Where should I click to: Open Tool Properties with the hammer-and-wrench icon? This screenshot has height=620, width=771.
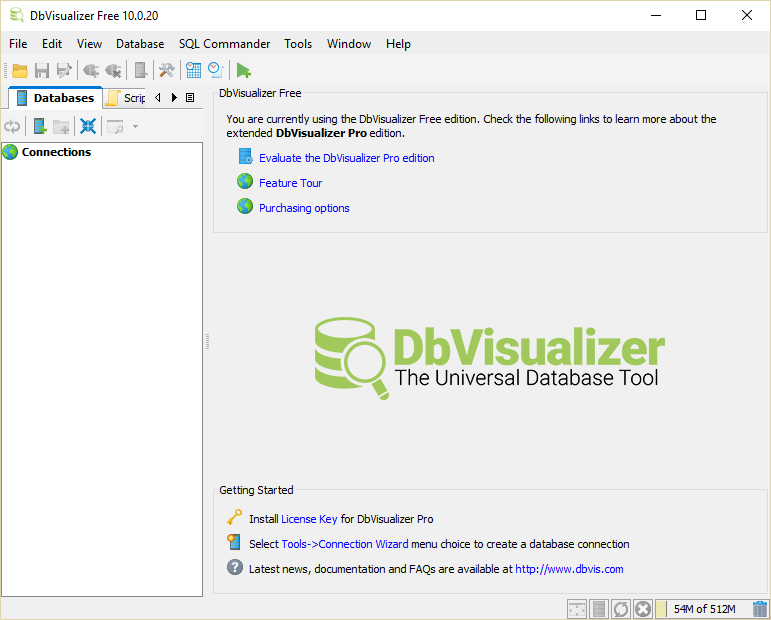pyautogui.click(x=167, y=71)
